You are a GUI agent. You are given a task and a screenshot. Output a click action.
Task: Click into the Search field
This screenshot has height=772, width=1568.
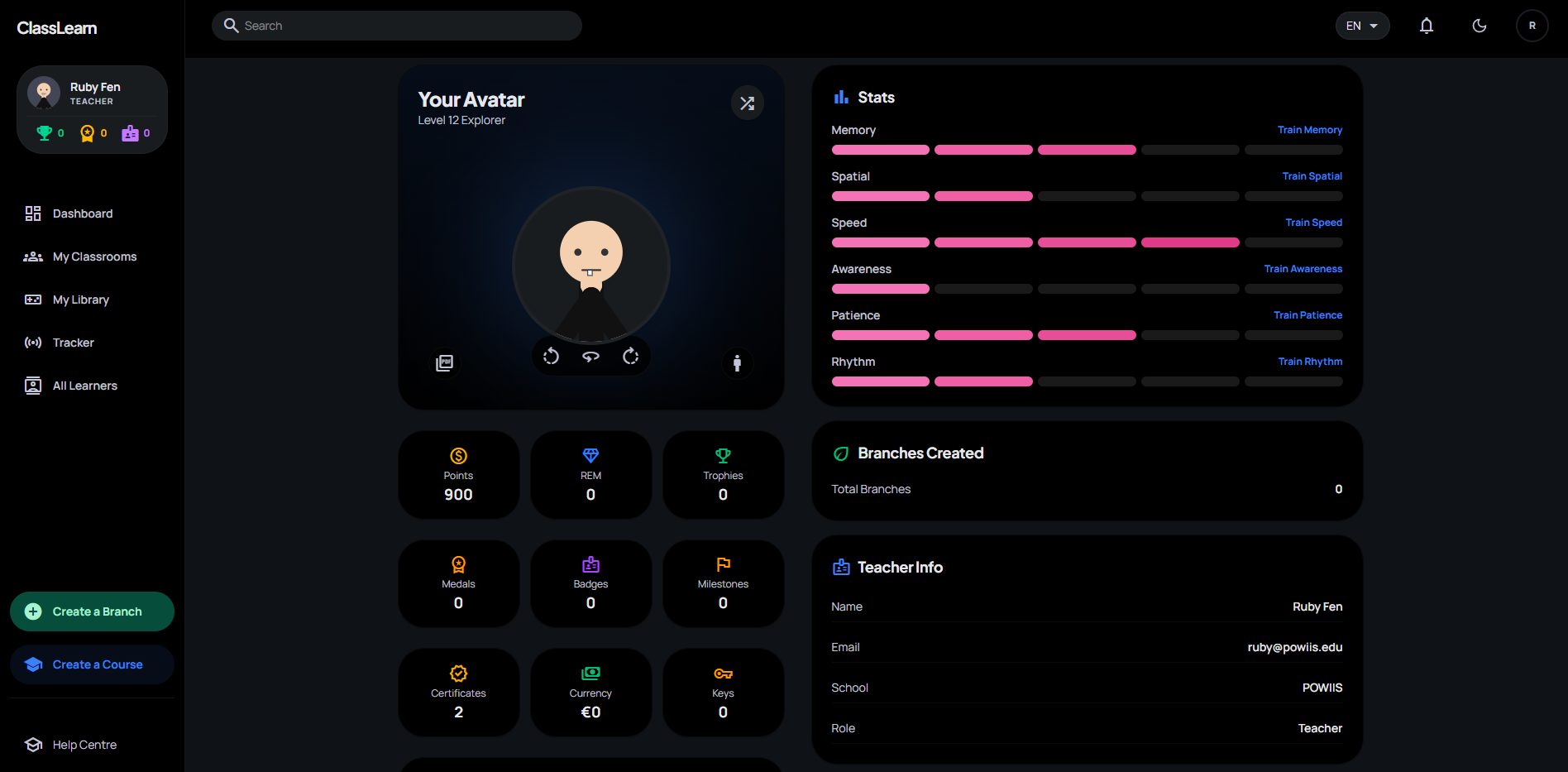click(x=397, y=26)
